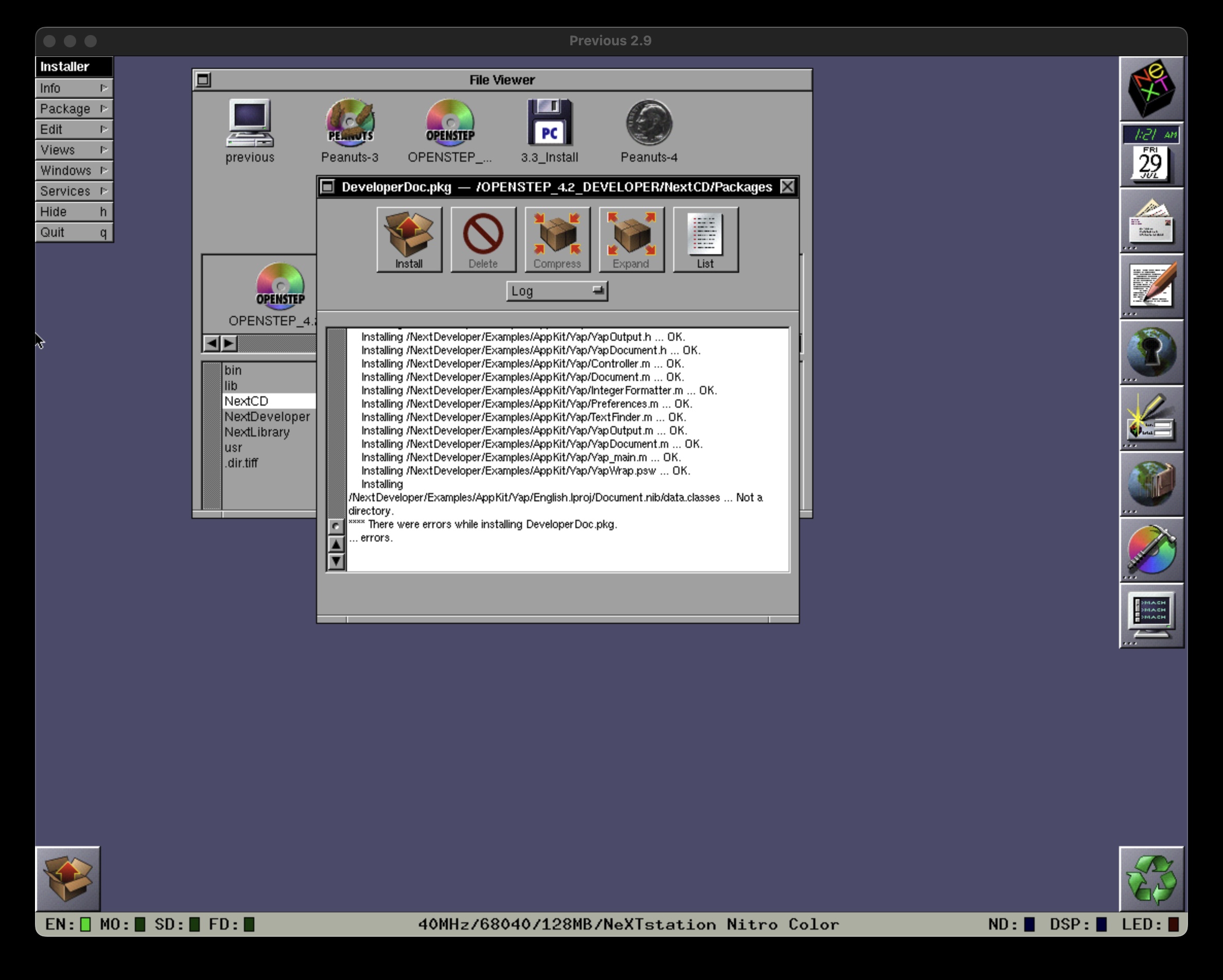Click the List package contents icon

pyautogui.click(x=705, y=239)
